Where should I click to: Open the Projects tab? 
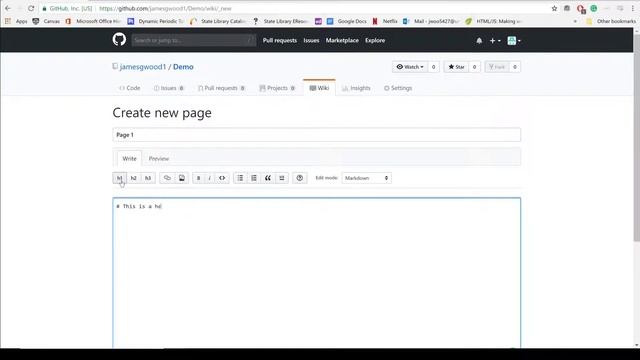(x=277, y=88)
